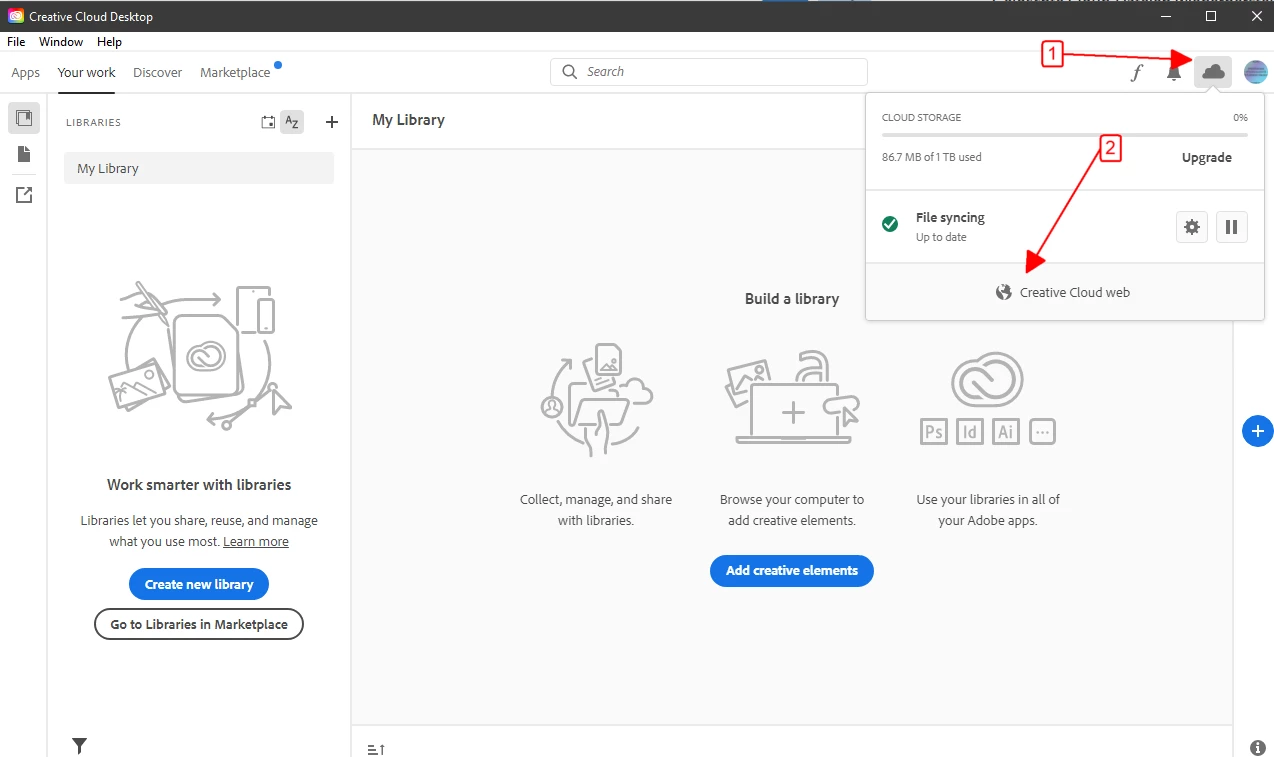Click the sort order icon at bottom
The image size is (1274, 757).
coord(376,749)
